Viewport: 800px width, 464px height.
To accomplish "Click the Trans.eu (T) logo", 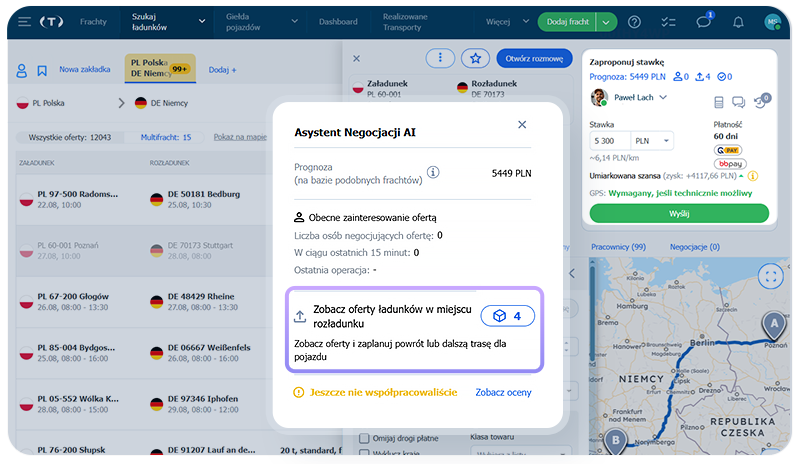I will 52,22.
